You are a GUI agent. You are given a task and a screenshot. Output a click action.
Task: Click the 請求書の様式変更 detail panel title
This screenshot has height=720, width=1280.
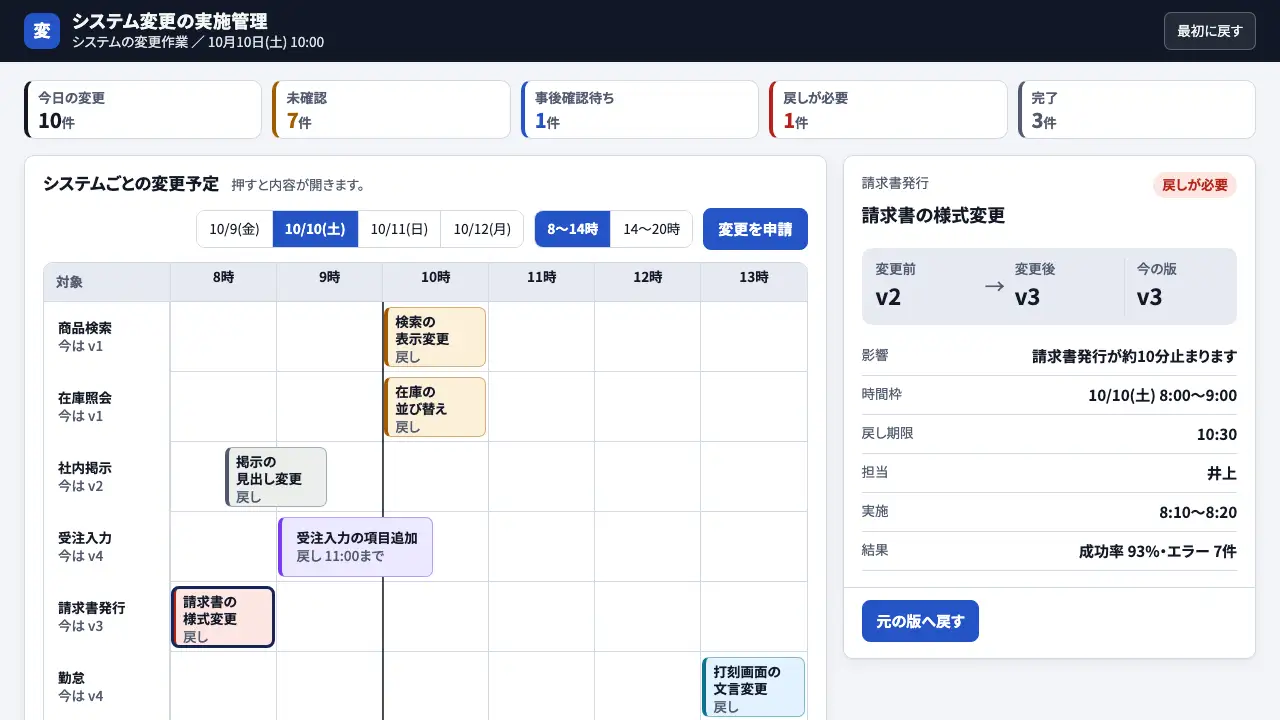tap(933, 215)
